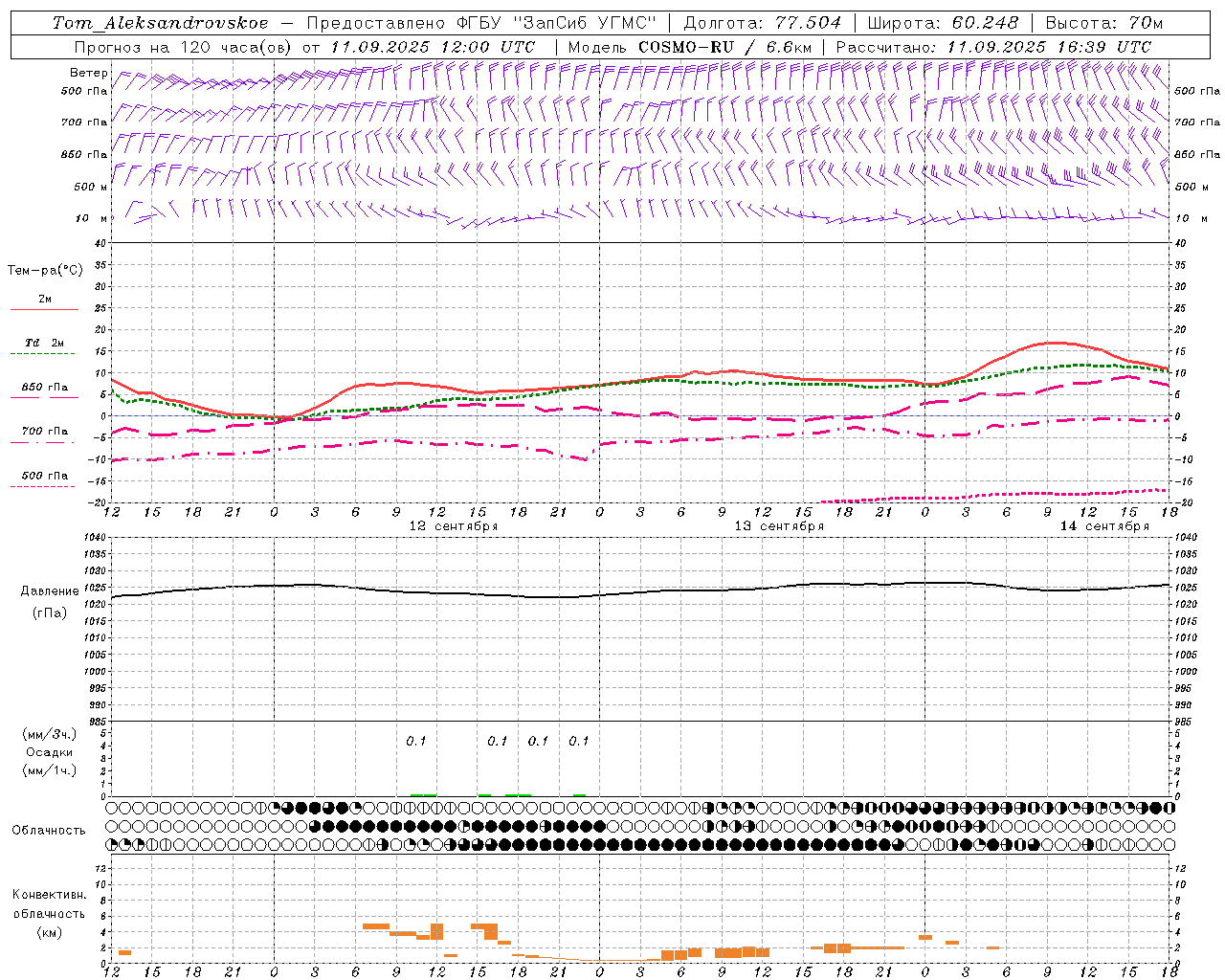The image size is (1225, 980).
Task: Select the elevation text Высота: 70м
Action: point(1104,23)
